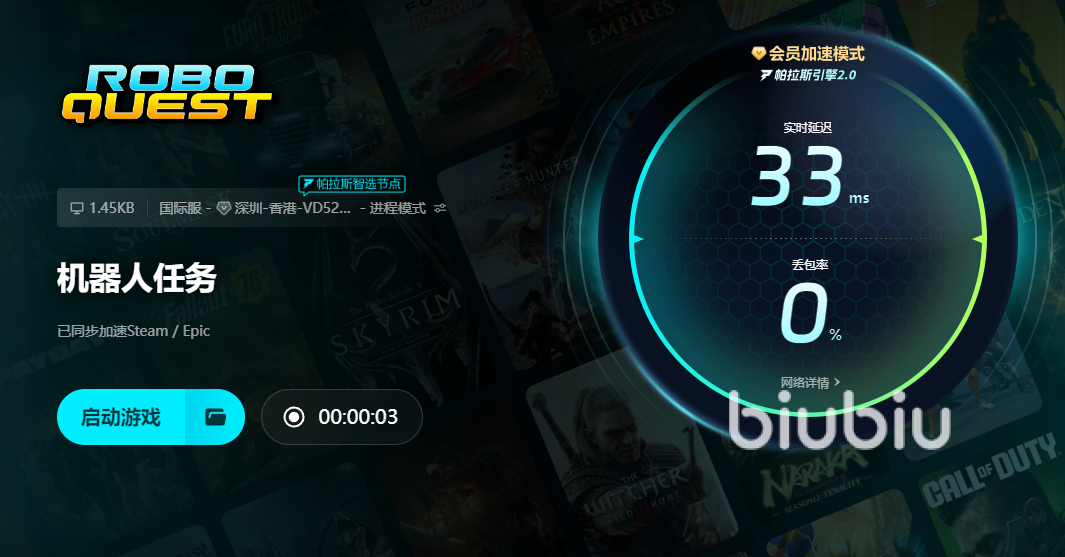Click the ROBO QUEST game logo

tap(166, 94)
